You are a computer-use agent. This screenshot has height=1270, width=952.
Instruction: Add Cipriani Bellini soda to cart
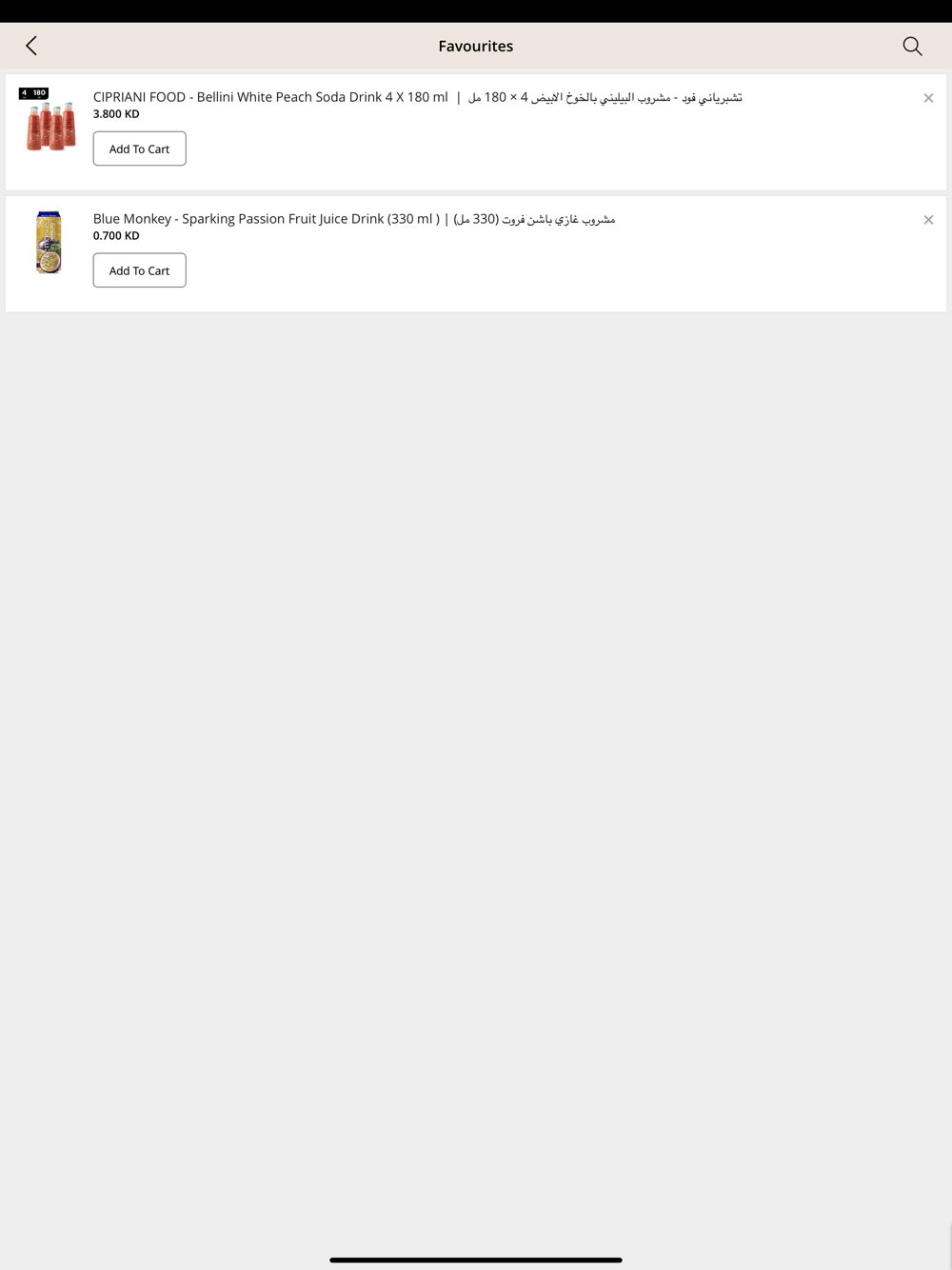pos(139,149)
